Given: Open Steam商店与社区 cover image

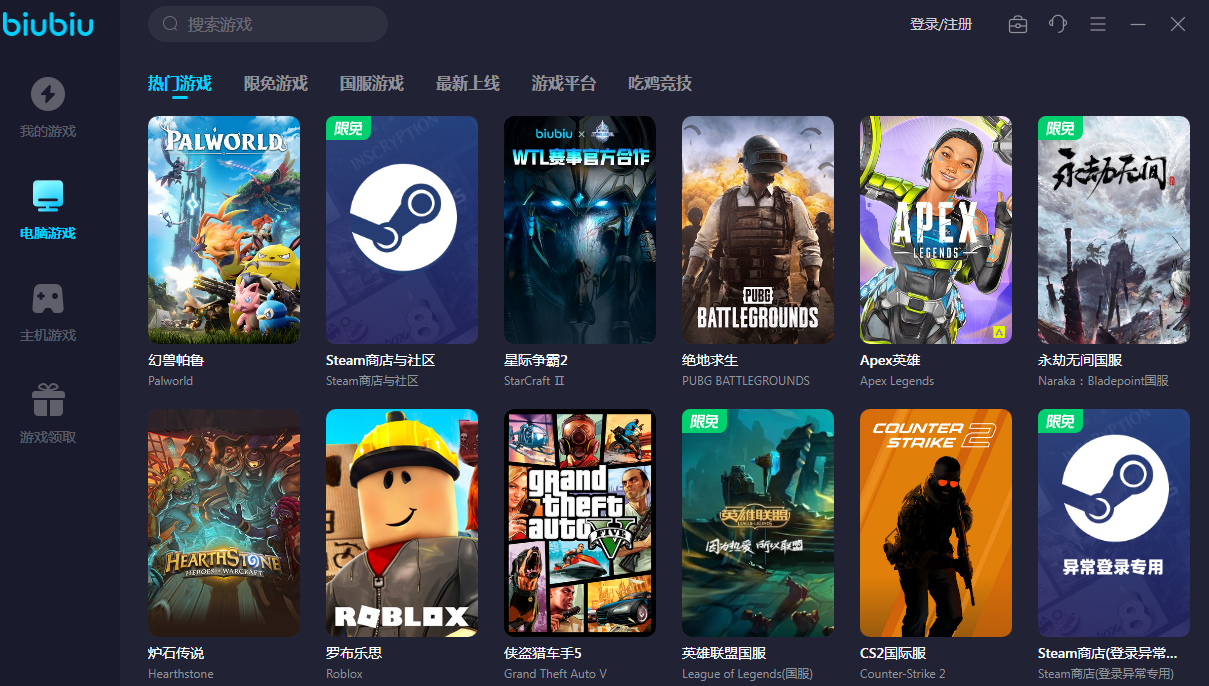Looking at the screenshot, I should pos(402,230).
